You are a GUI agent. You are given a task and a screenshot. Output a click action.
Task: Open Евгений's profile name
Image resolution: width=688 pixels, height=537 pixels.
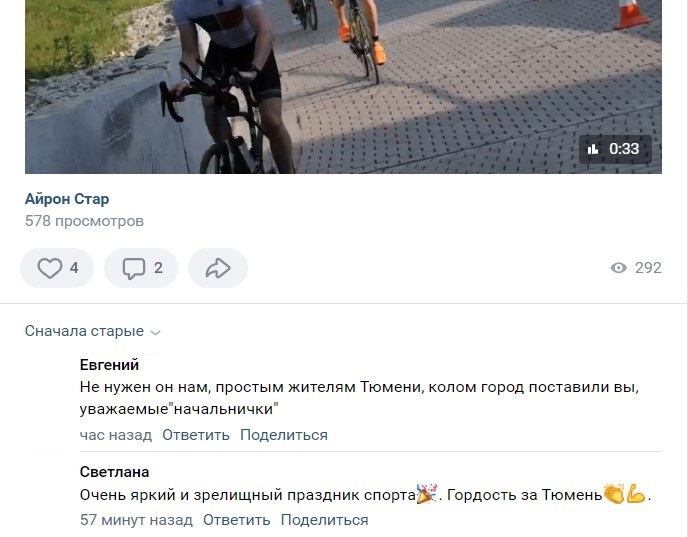(x=109, y=365)
